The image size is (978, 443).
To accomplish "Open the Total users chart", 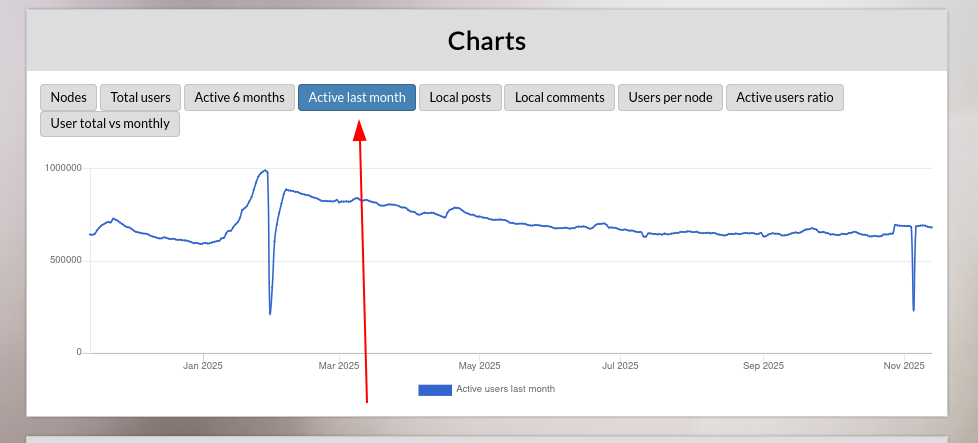I will click(x=141, y=97).
